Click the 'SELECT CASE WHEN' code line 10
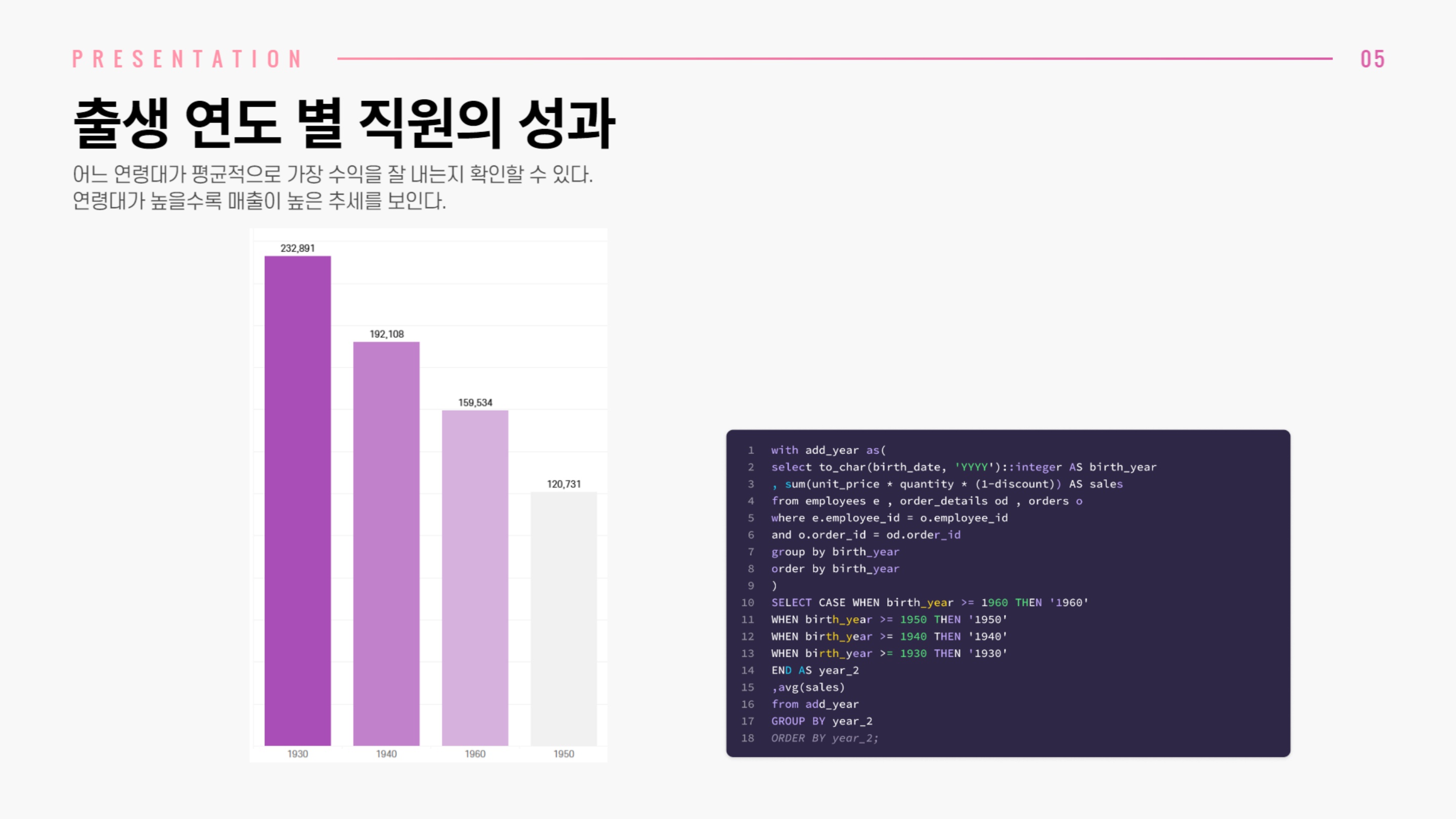The width and height of the screenshot is (1456, 819). (x=929, y=603)
